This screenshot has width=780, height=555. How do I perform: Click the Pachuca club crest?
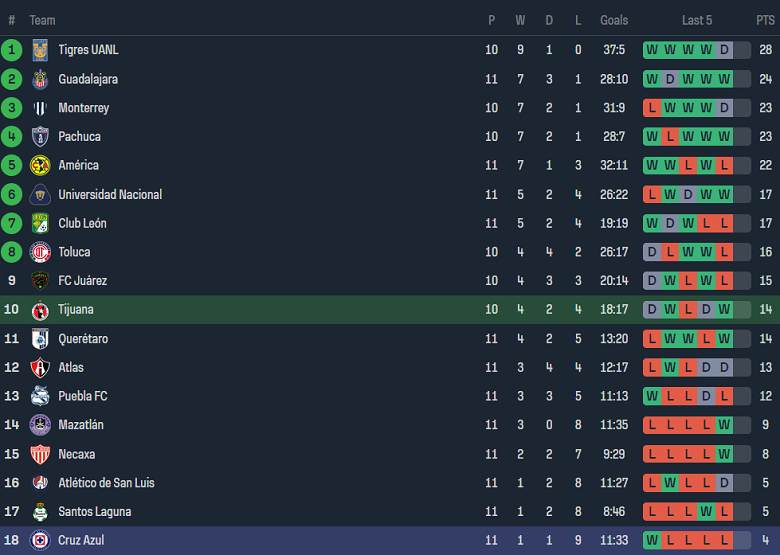click(40, 137)
